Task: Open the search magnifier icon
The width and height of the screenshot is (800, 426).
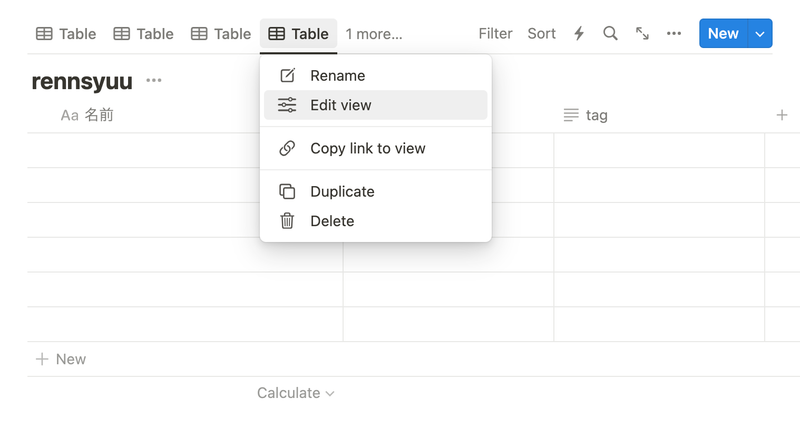Action: [610, 34]
